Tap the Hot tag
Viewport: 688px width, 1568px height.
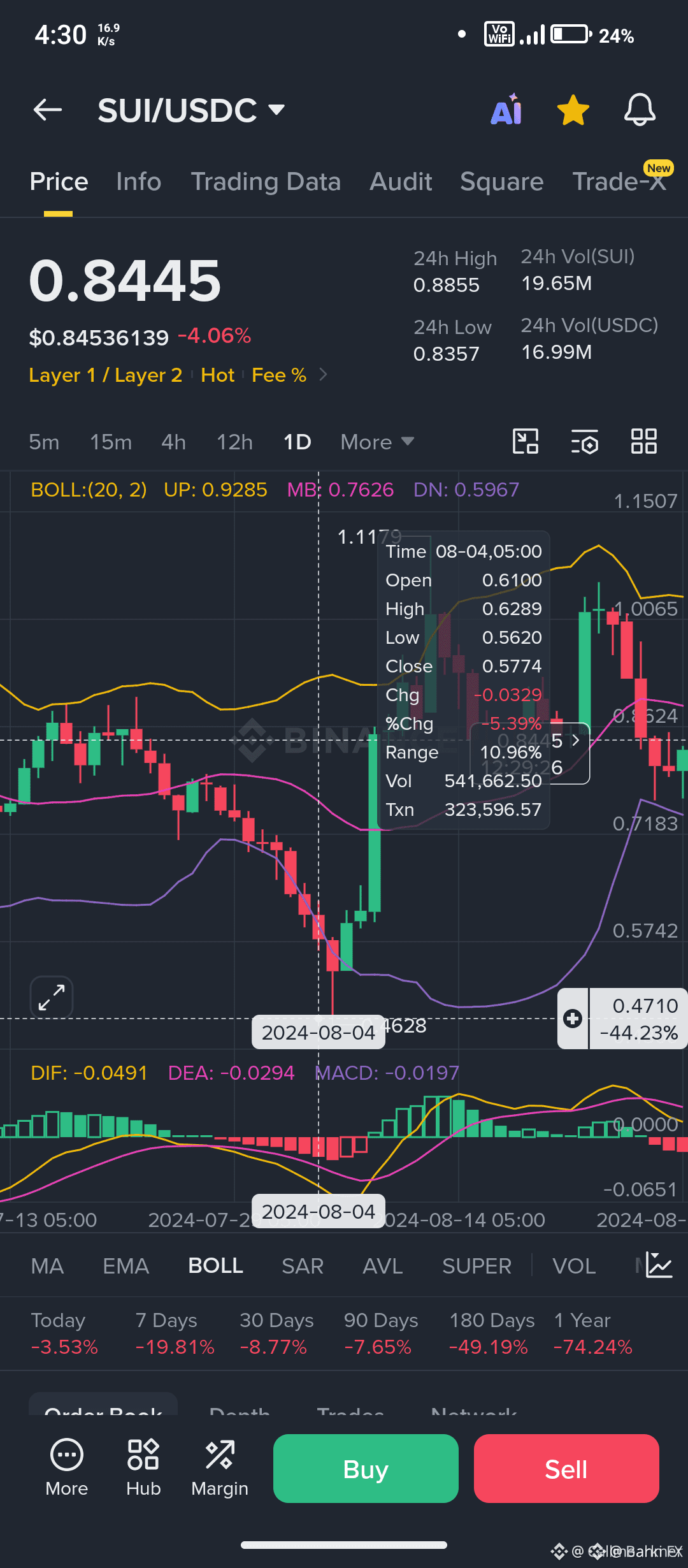tap(218, 375)
